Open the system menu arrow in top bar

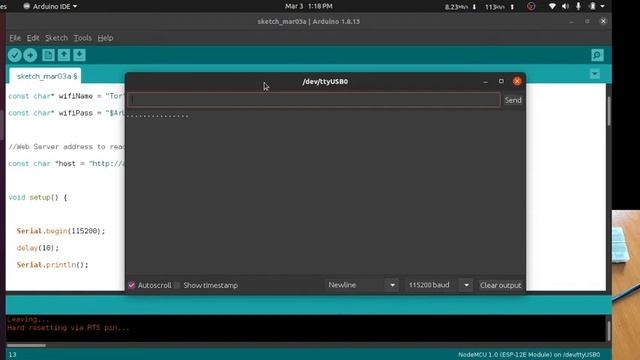pyautogui.click(x=602, y=7)
